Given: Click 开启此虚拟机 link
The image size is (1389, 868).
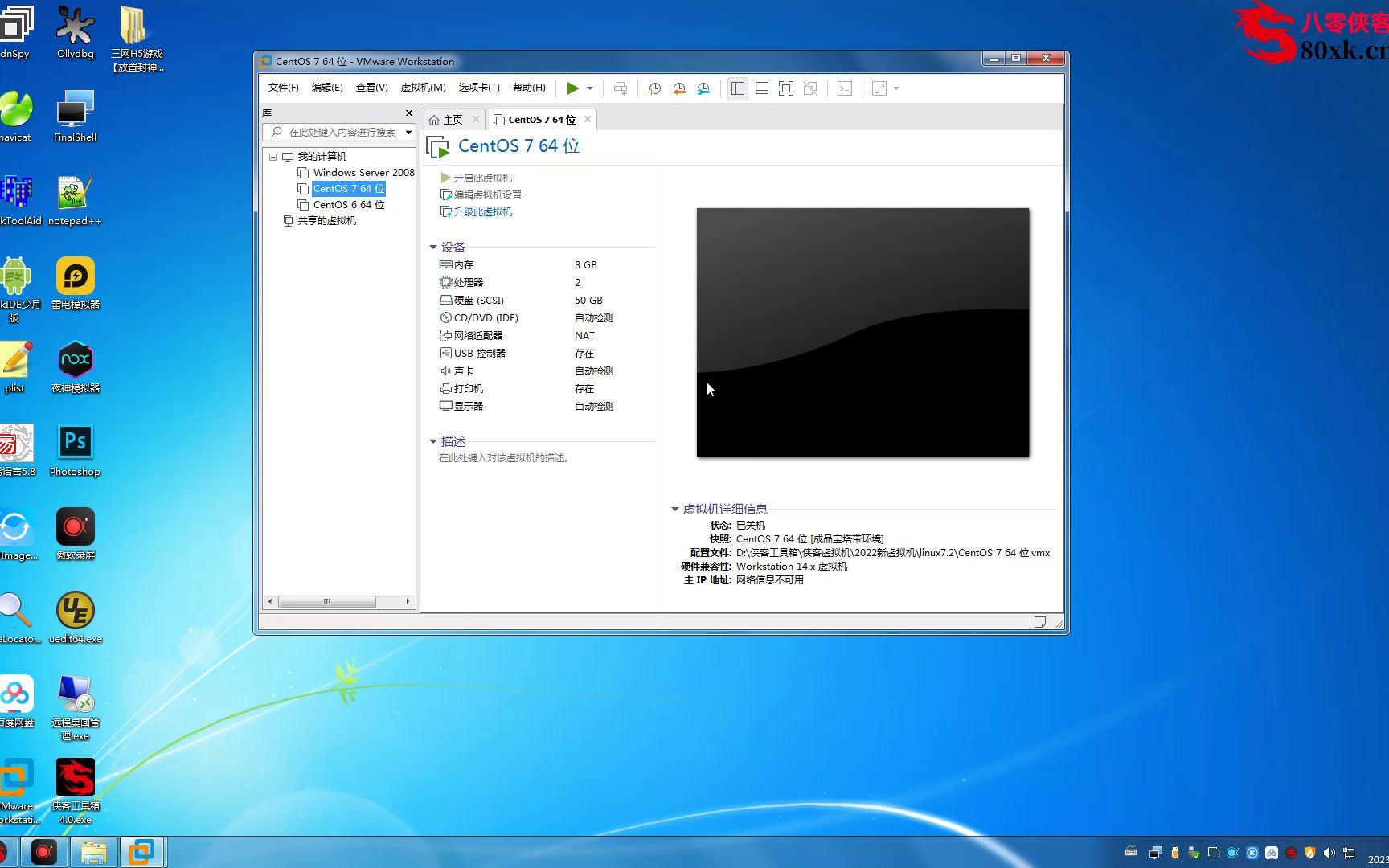Looking at the screenshot, I should [x=476, y=178].
